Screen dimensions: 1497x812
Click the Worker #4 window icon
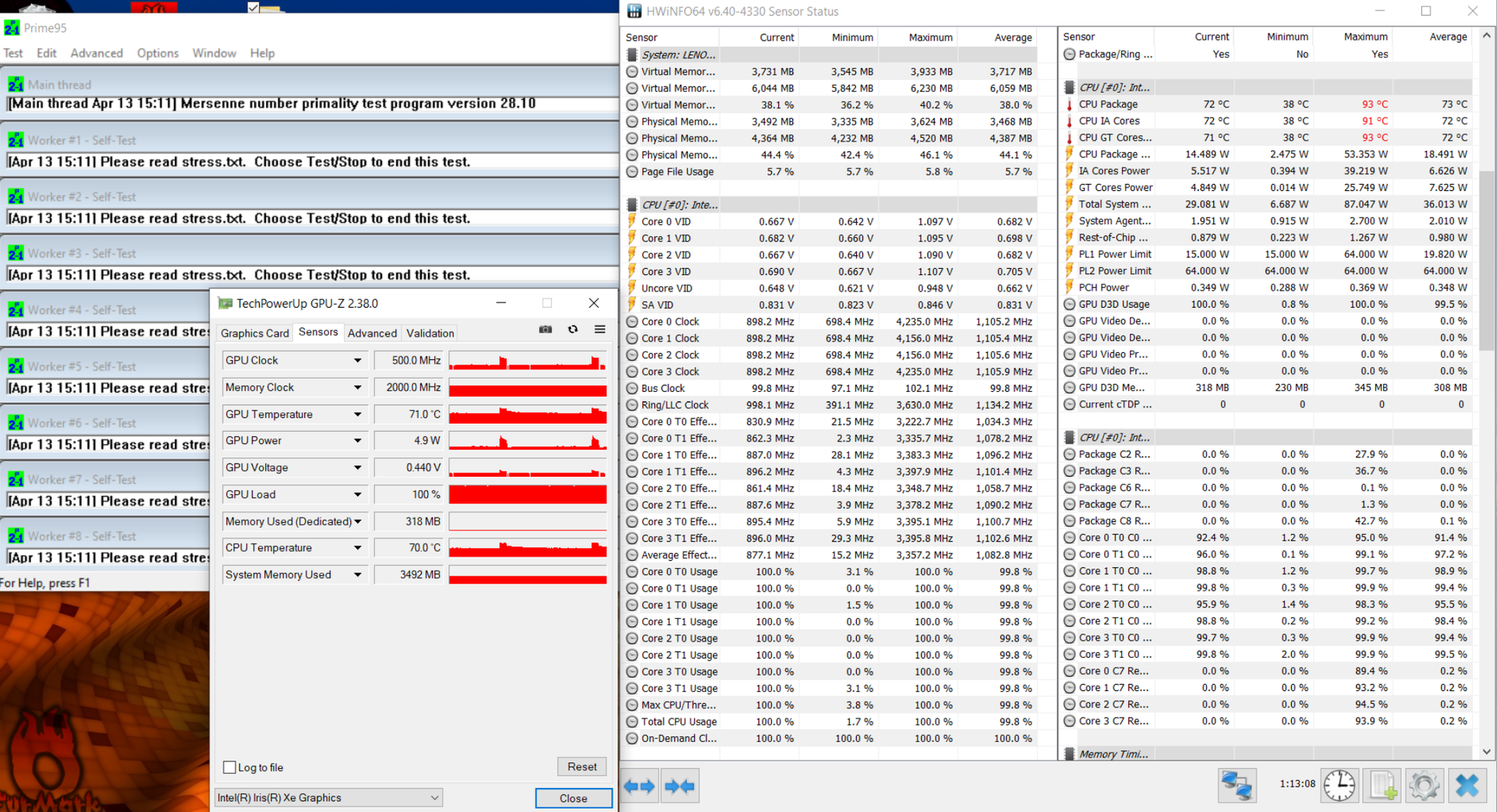(x=16, y=310)
